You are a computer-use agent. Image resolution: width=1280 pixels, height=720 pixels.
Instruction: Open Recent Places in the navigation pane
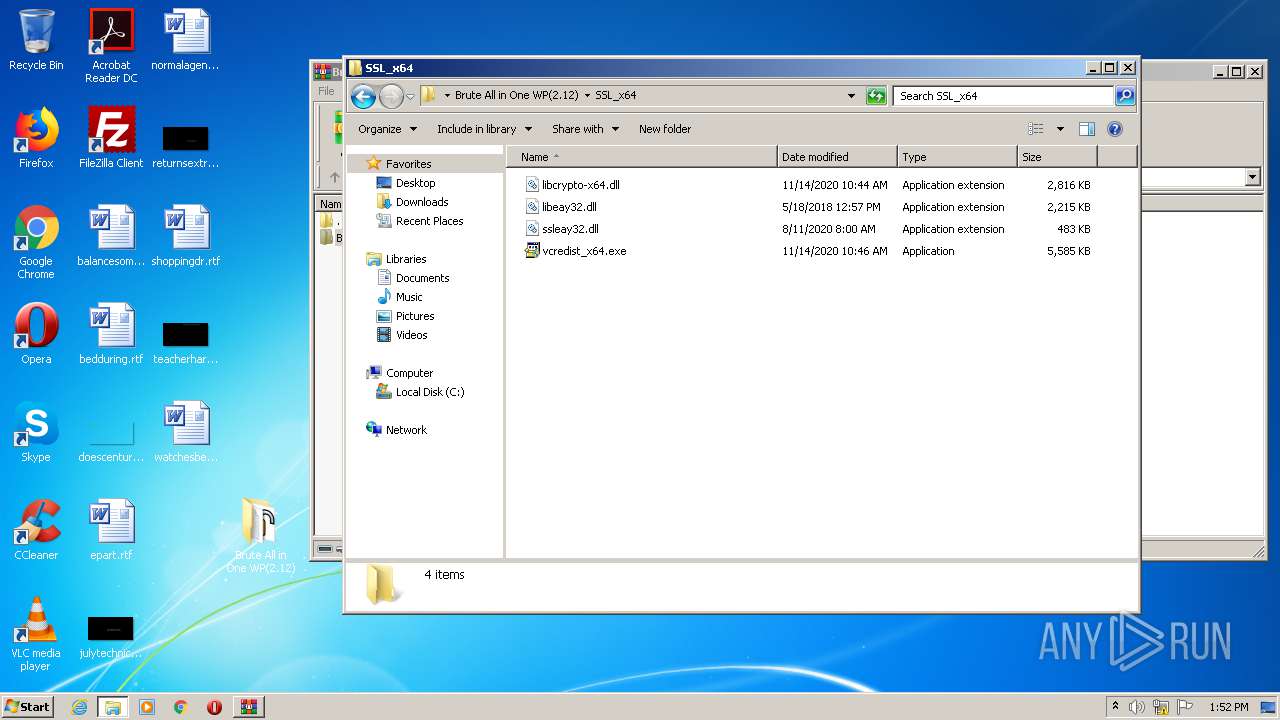coord(429,221)
